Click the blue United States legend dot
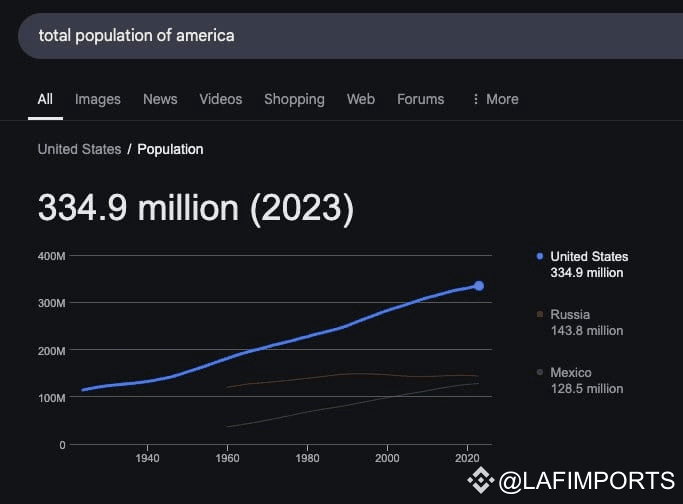 point(540,256)
